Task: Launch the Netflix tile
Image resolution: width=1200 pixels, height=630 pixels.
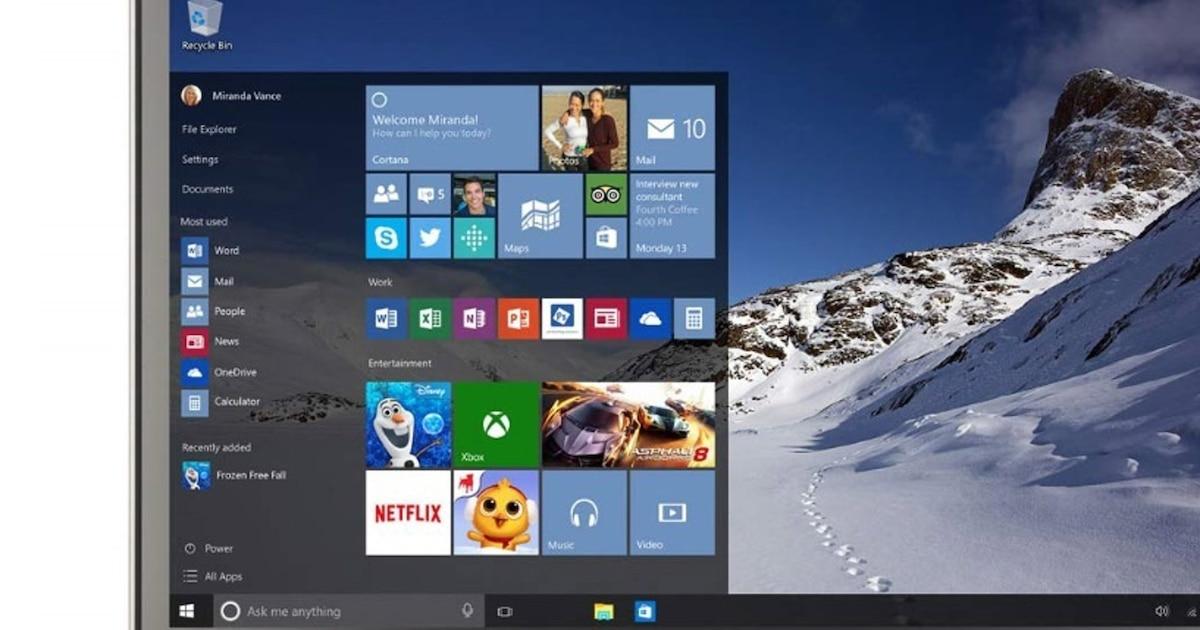Action: pyautogui.click(x=408, y=513)
